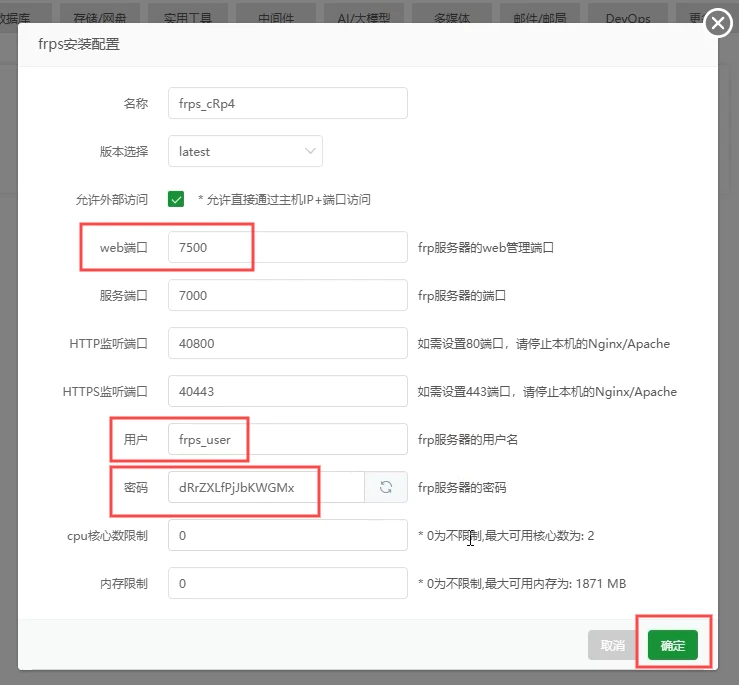Click hint 最大可用内存为: 1871 MB
This screenshot has width=739, height=685.
pyautogui.click(x=555, y=584)
